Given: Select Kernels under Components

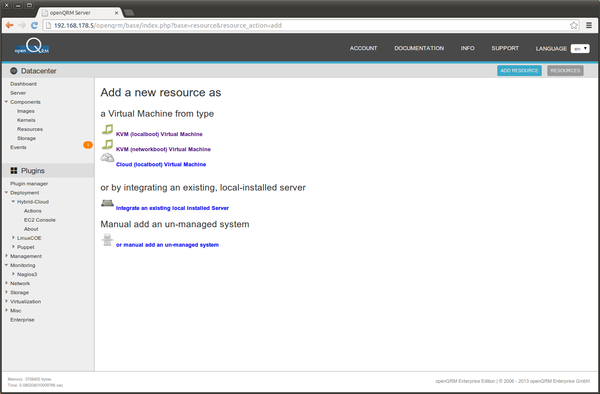Looking at the screenshot, I should 26,120.
